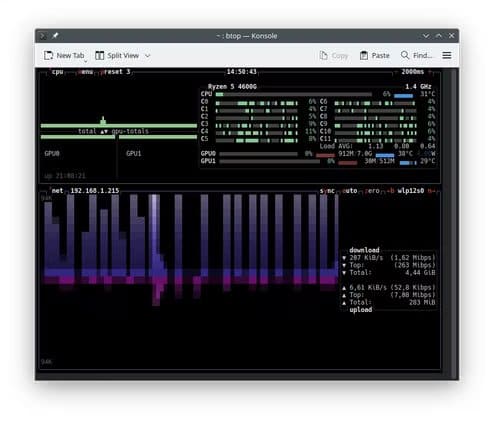This screenshot has height=422, width=494.
Task: Click the terminal app icon in the Konsole title bar
Action: click(43, 36)
